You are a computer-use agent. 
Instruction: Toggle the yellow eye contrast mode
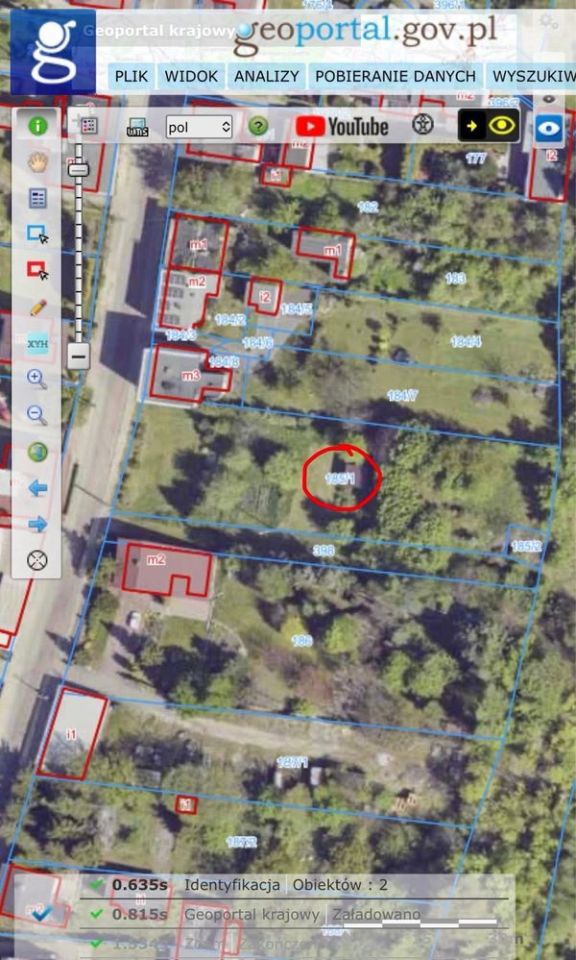tap(489, 126)
